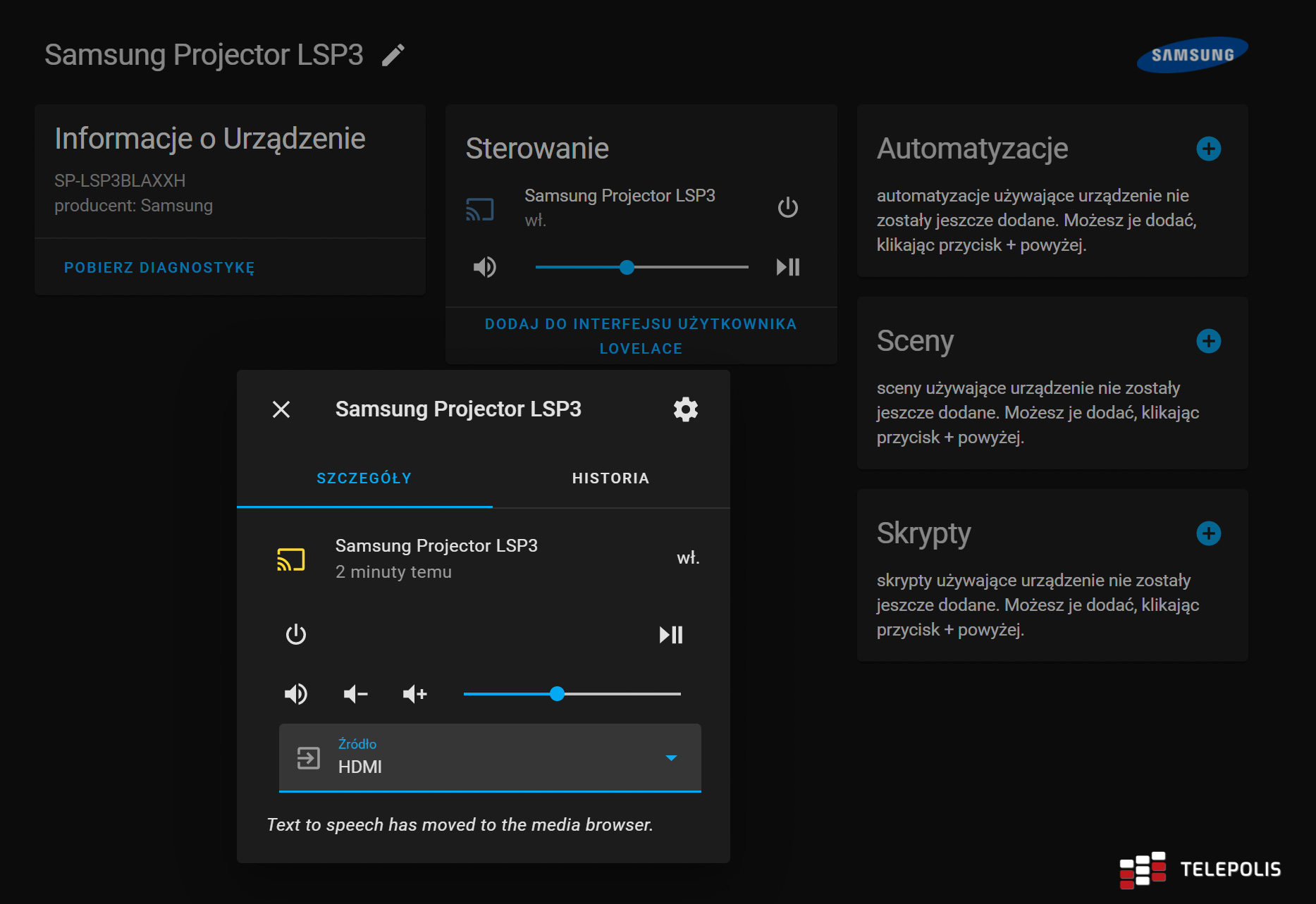Open the Źródło HDMI source dropdown
This screenshot has width=1316, height=904.
[490, 757]
